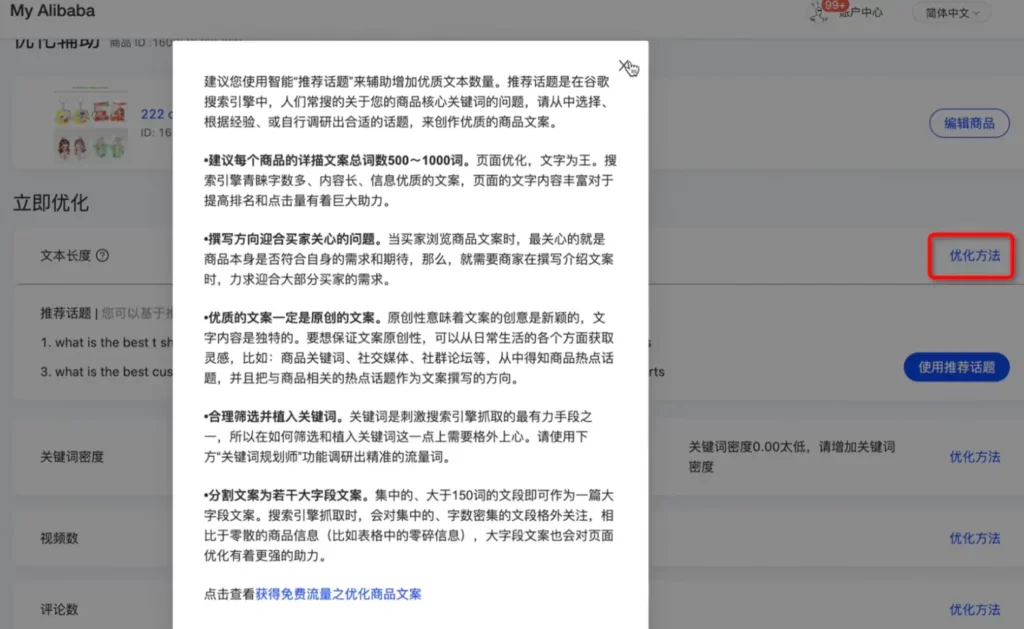Click the 文本长度 help question icon

[103, 255]
